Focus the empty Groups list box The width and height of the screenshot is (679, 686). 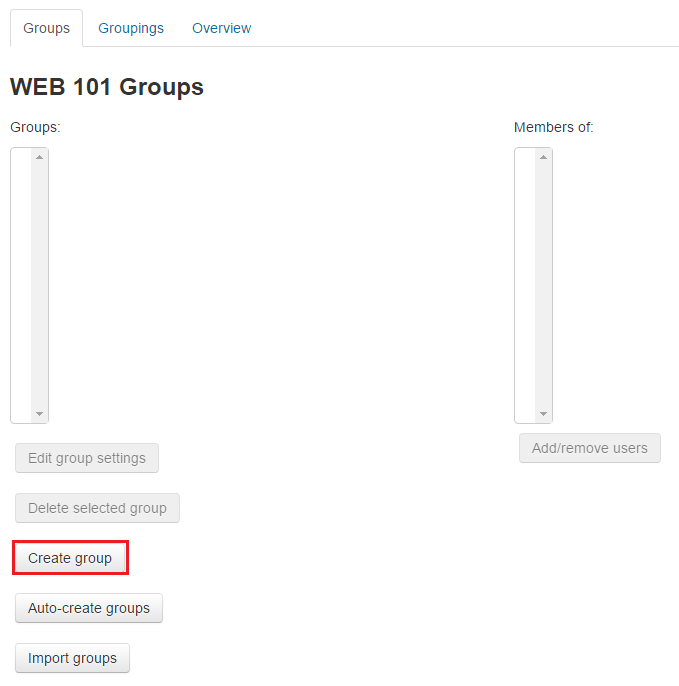(21, 285)
